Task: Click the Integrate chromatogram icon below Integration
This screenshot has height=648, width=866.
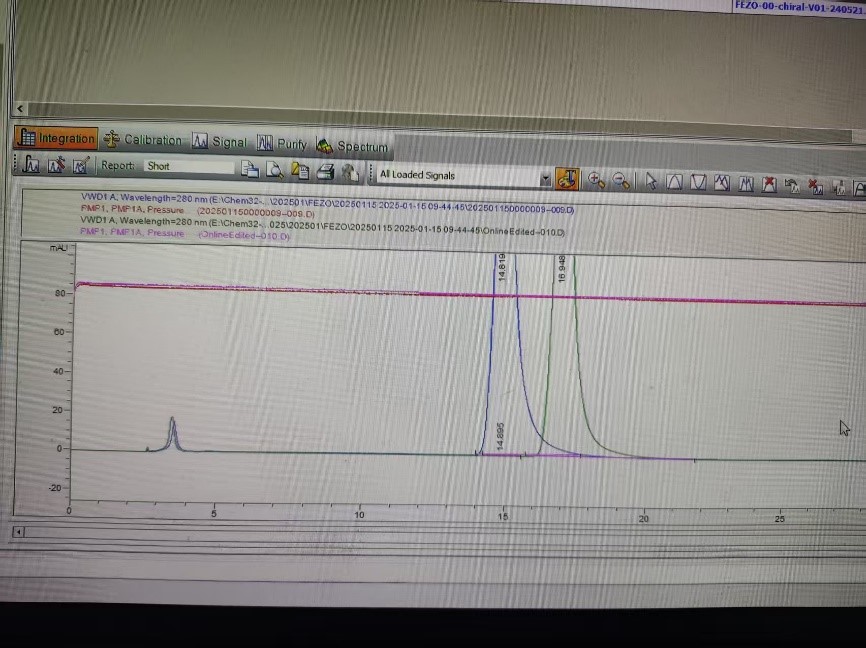Action: (x=31, y=165)
